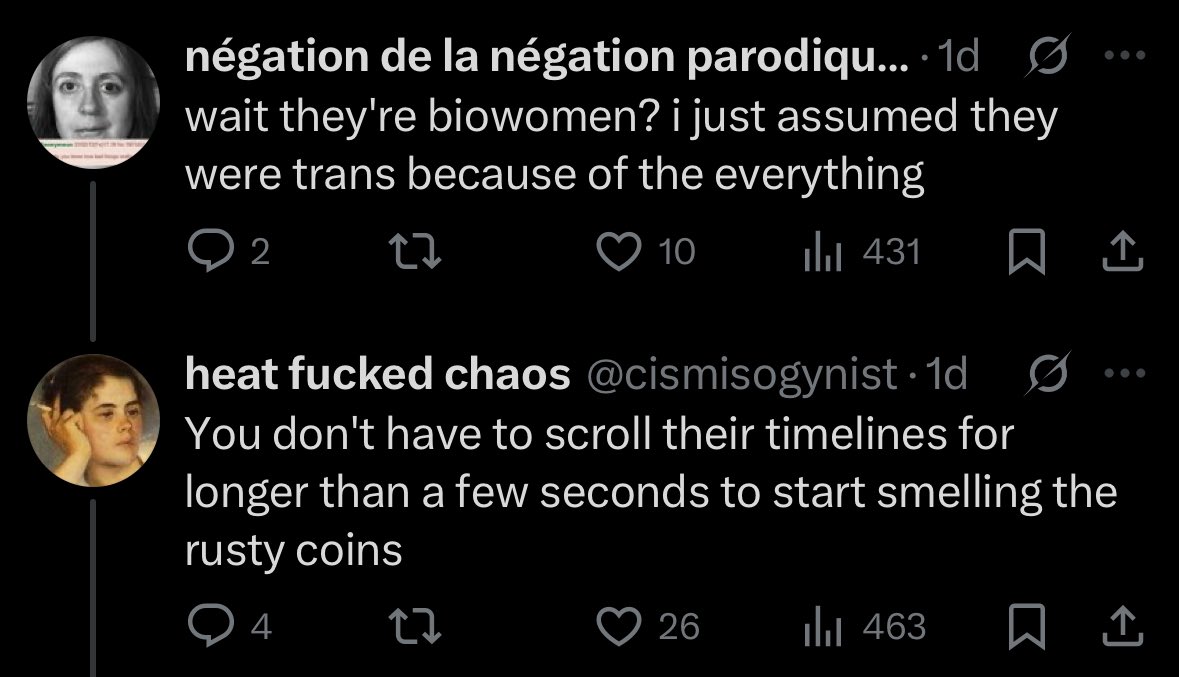This screenshot has width=1179, height=677.
Task: View heat fucked chaos avatar
Action: point(93,420)
